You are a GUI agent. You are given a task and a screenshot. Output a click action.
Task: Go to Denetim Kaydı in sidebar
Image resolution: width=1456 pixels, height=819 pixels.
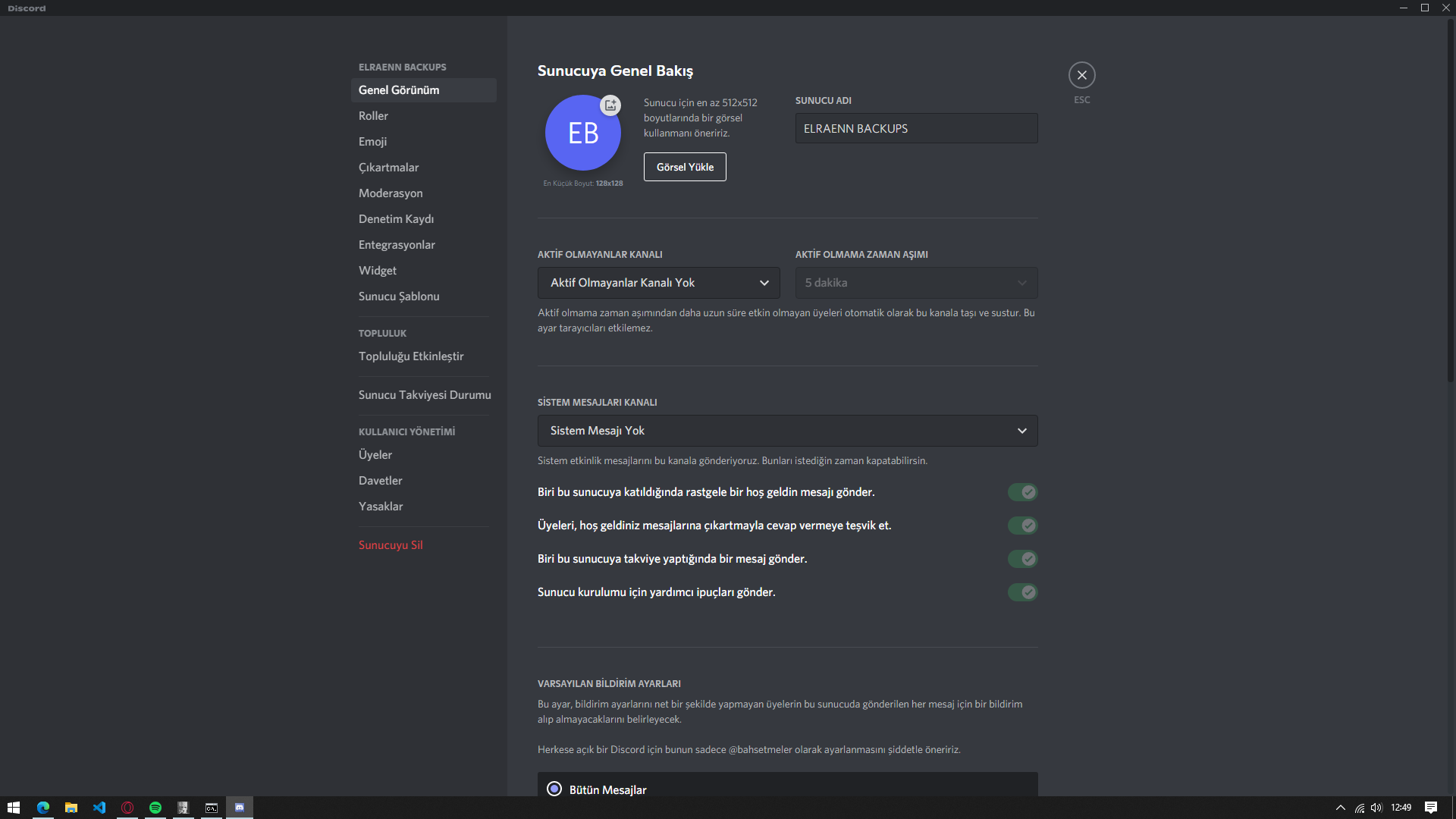[396, 219]
